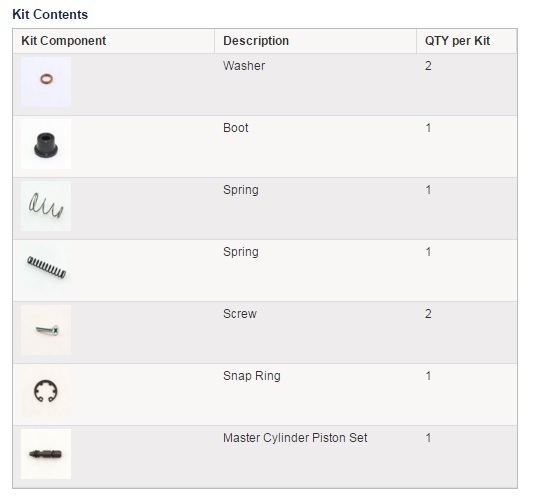533x496 pixels.
Task: Click the Snap Ring description text
Action: [252, 376]
